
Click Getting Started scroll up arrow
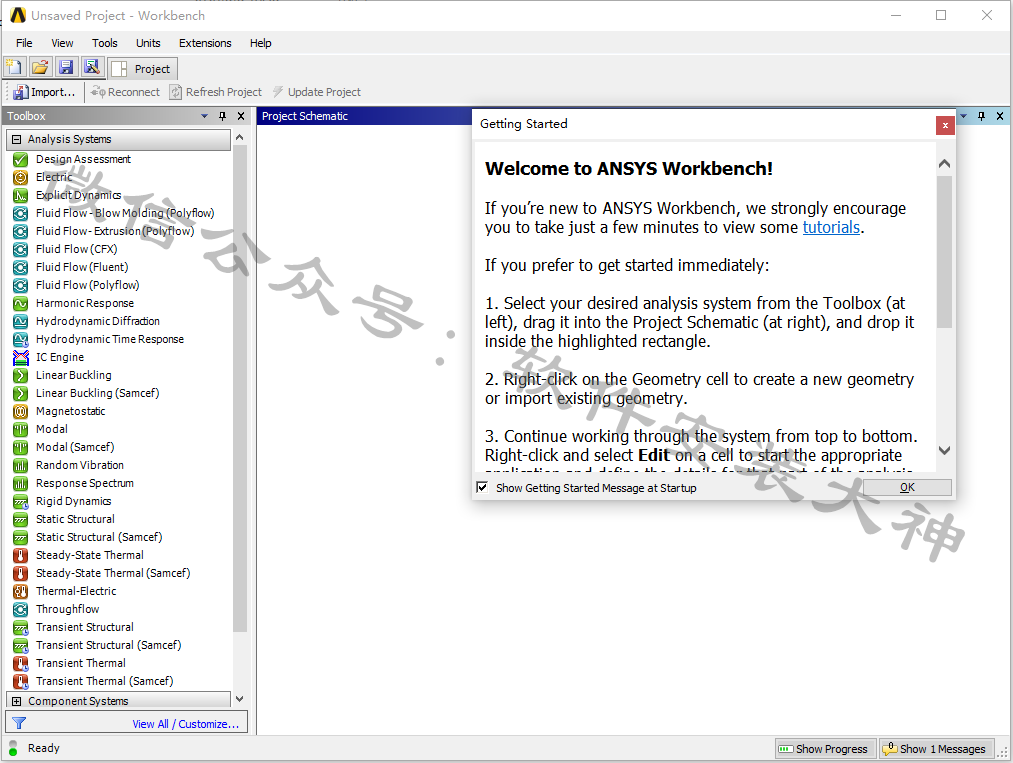coord(944,164)
